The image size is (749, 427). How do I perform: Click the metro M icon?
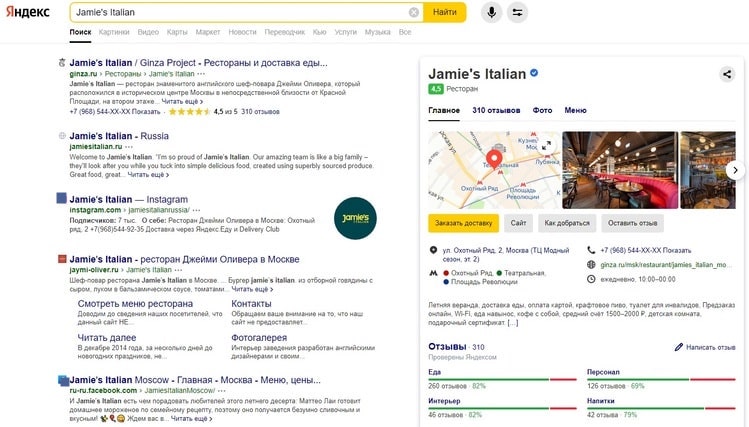tap(433, 273)
